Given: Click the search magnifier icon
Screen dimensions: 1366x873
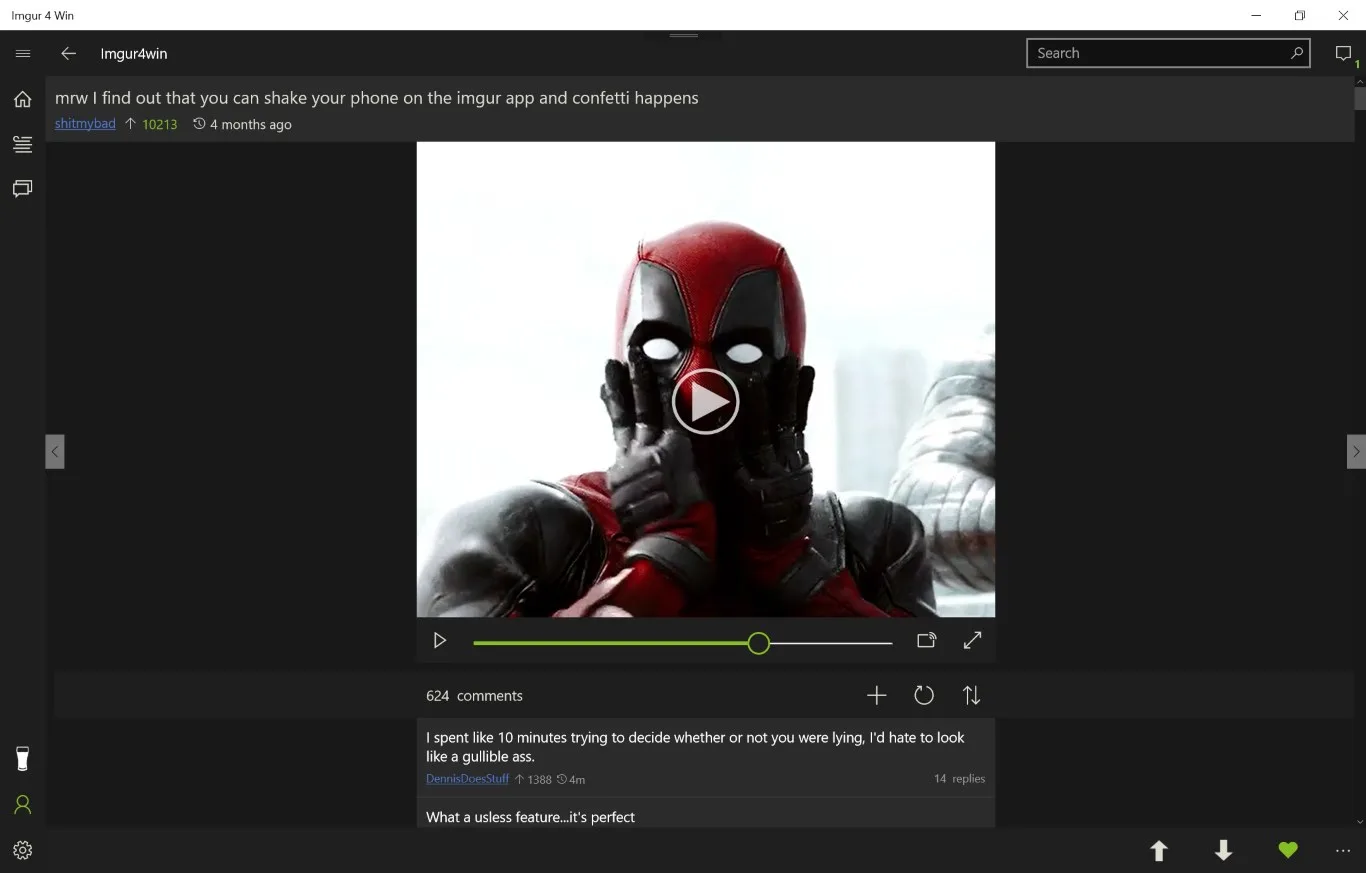Looking at the screenshot, I should 1297,53.
